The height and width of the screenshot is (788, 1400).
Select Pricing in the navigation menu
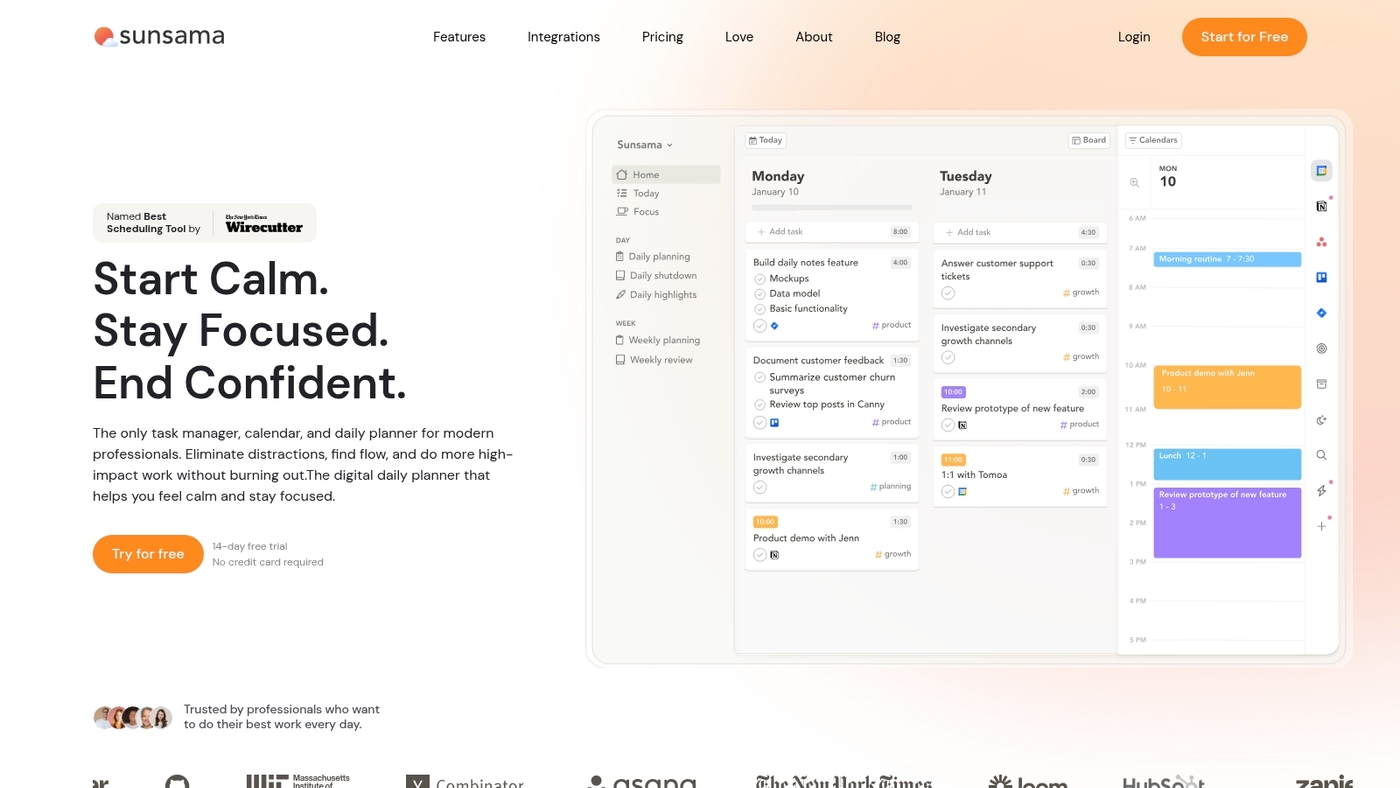click(662, 36)
